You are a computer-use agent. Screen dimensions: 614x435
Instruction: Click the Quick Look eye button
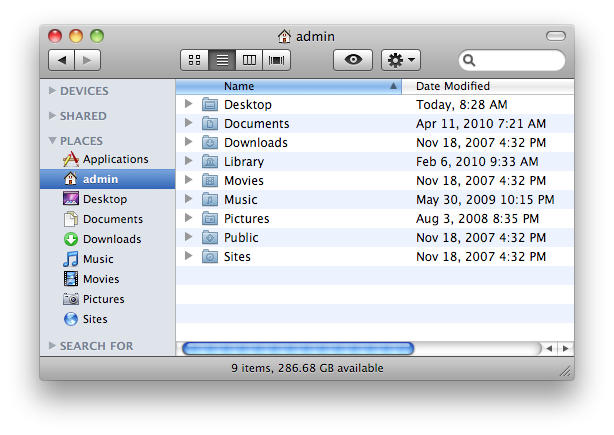352,60
